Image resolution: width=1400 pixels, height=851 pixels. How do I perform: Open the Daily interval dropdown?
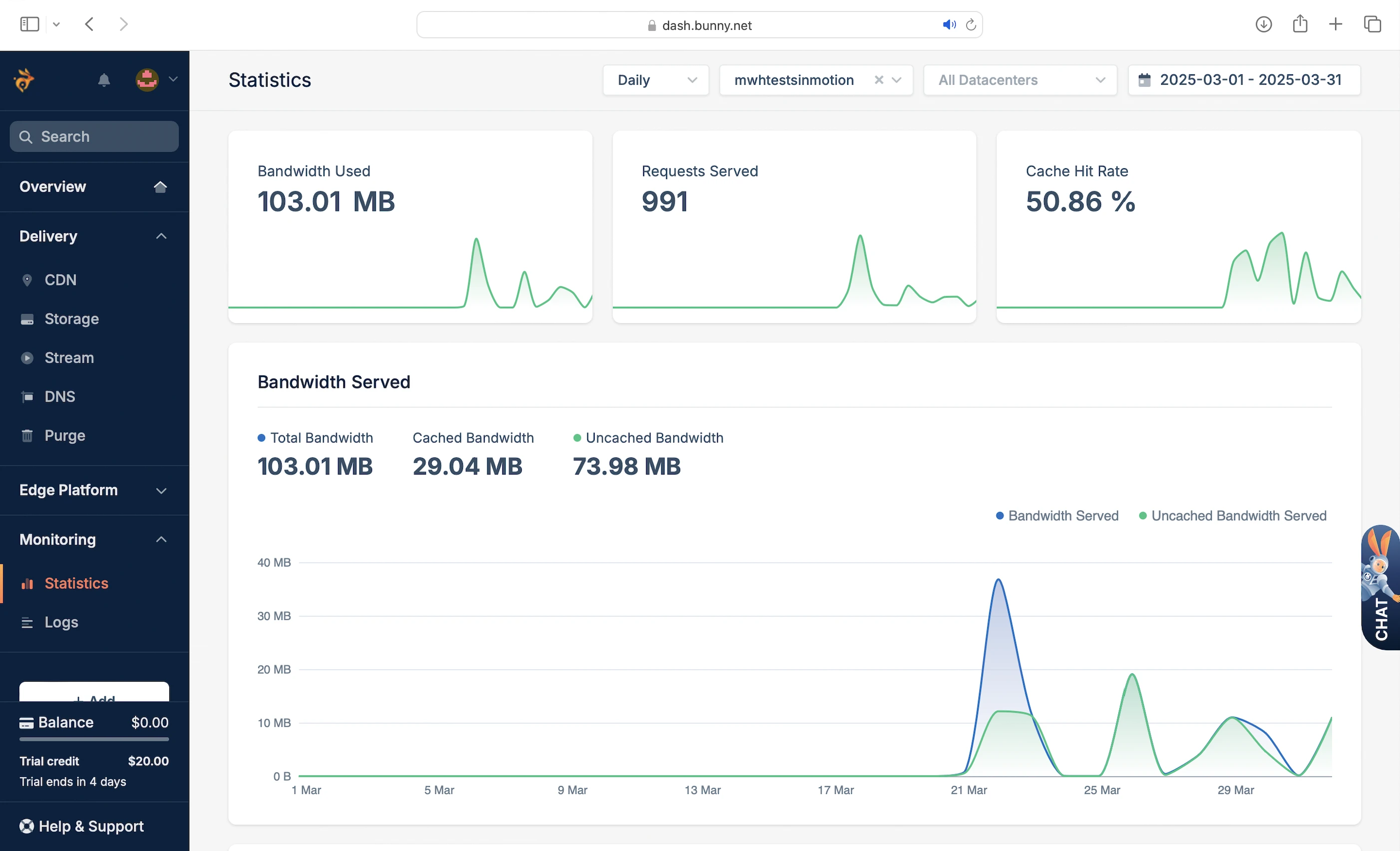[x=655, y=80]
